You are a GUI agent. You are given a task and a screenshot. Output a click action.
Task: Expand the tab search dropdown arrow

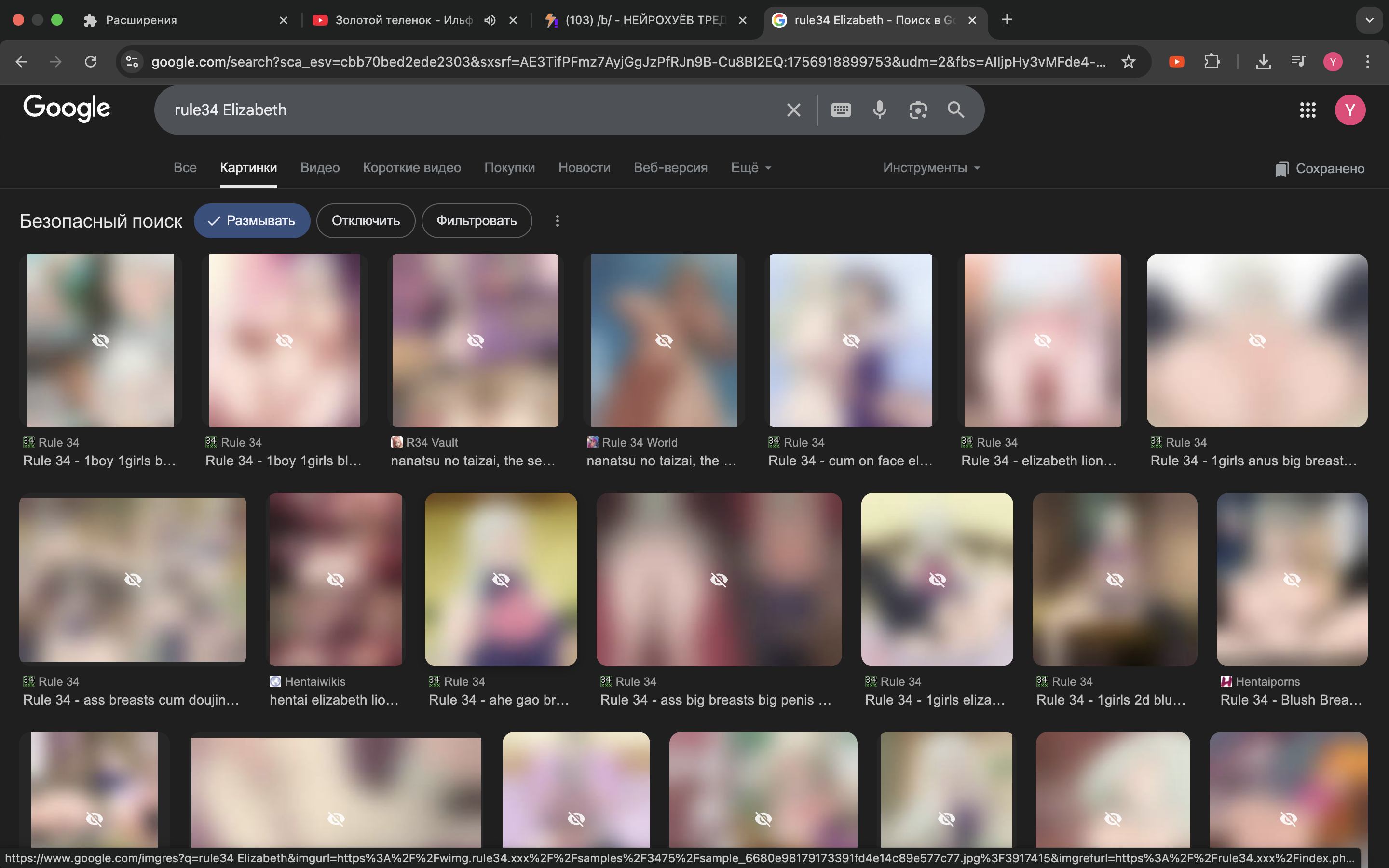click(1369, 20)
